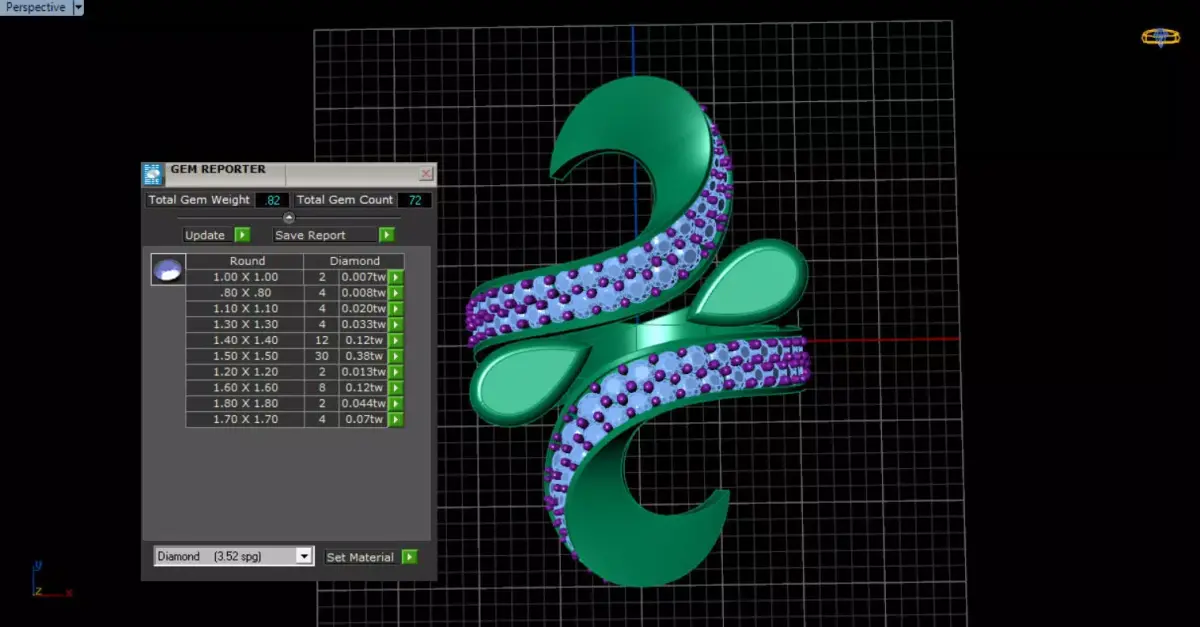
Task: Click the Gem Reporter title bar
Action: [x=290, y=174]
